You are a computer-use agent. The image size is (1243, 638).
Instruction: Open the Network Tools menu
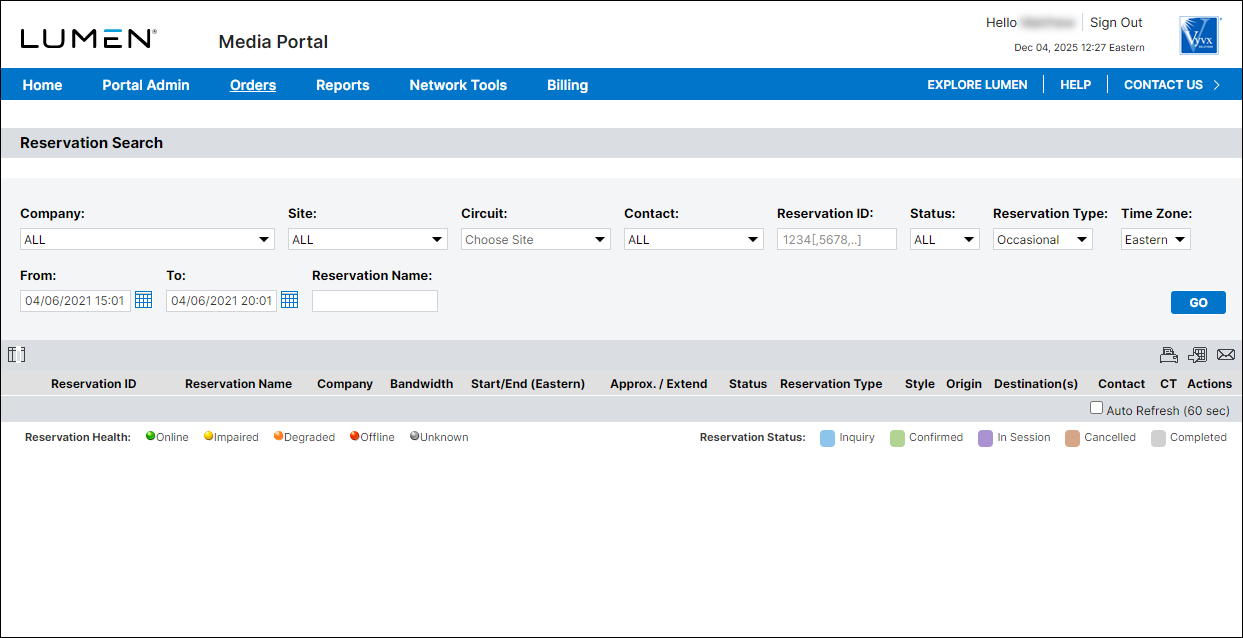458,85
